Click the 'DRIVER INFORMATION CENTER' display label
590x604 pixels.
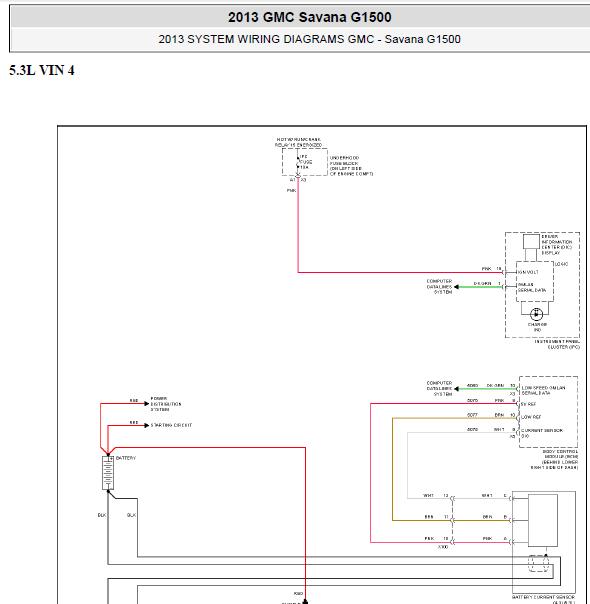pos(556,245)
